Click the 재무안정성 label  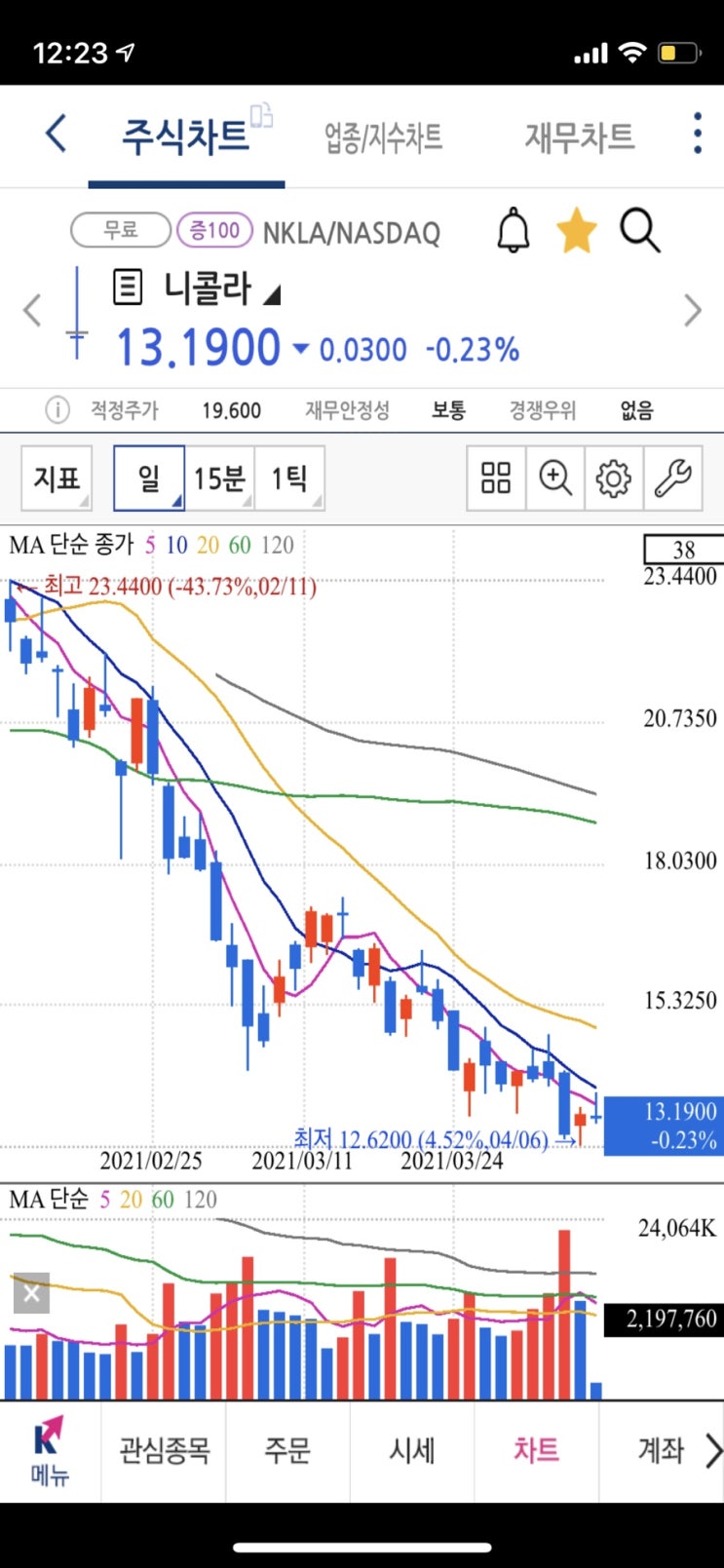[347, 410]
